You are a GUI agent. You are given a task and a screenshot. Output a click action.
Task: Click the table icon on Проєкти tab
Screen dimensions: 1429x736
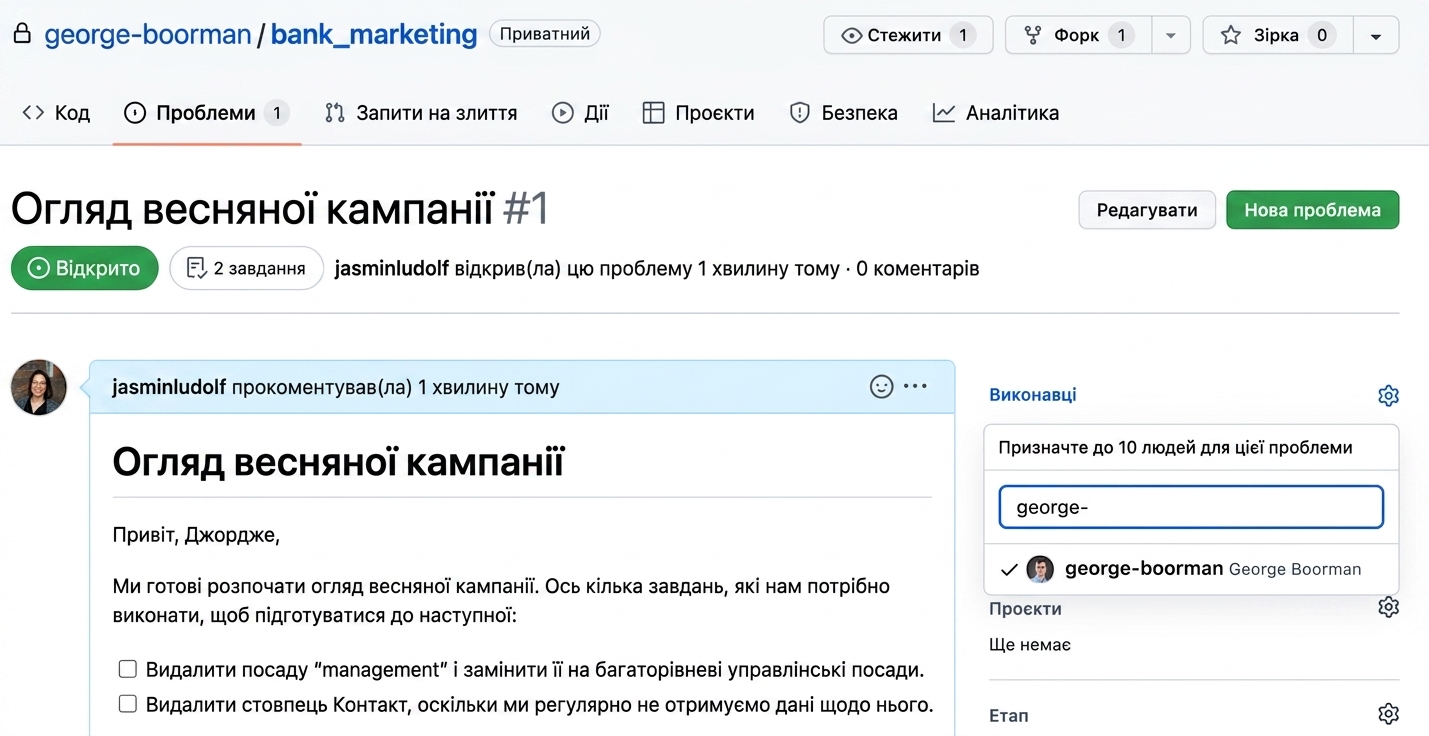point(653,113)
